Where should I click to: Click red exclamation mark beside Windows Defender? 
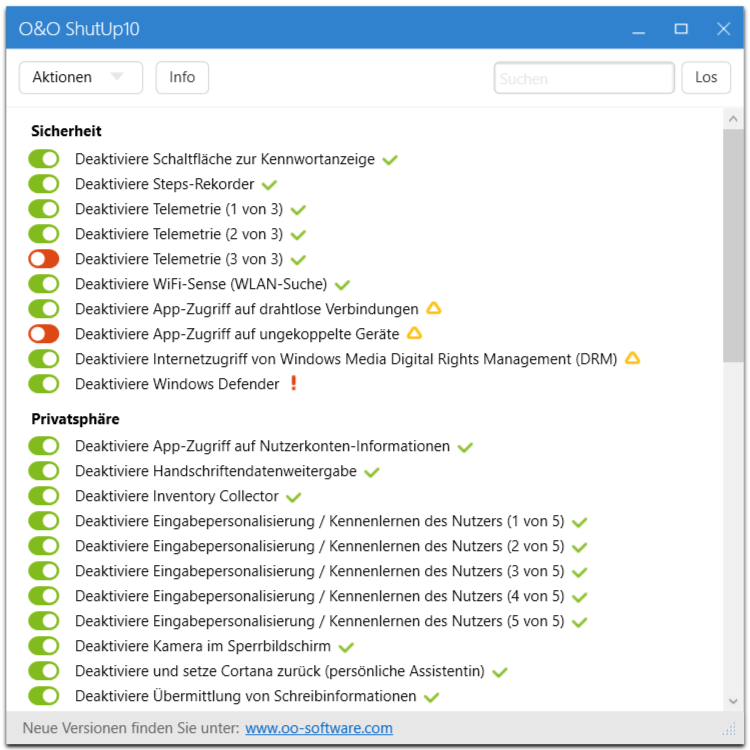coord(294,383)
